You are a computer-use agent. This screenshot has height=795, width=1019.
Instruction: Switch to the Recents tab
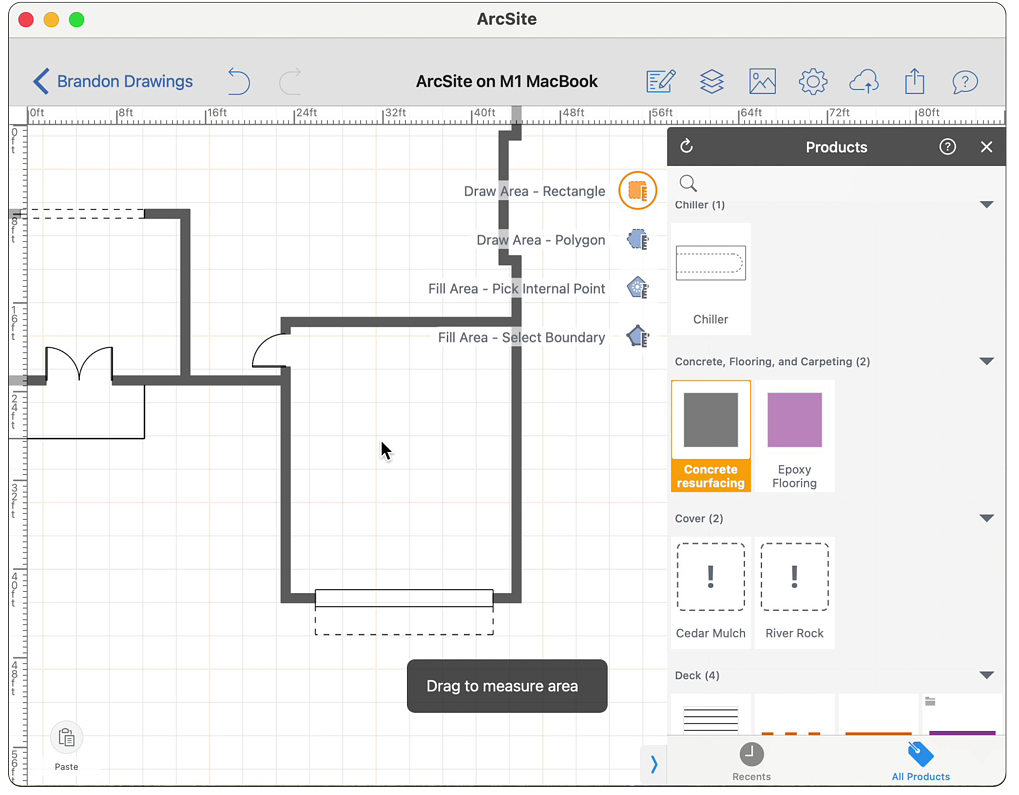pos(751,762)
